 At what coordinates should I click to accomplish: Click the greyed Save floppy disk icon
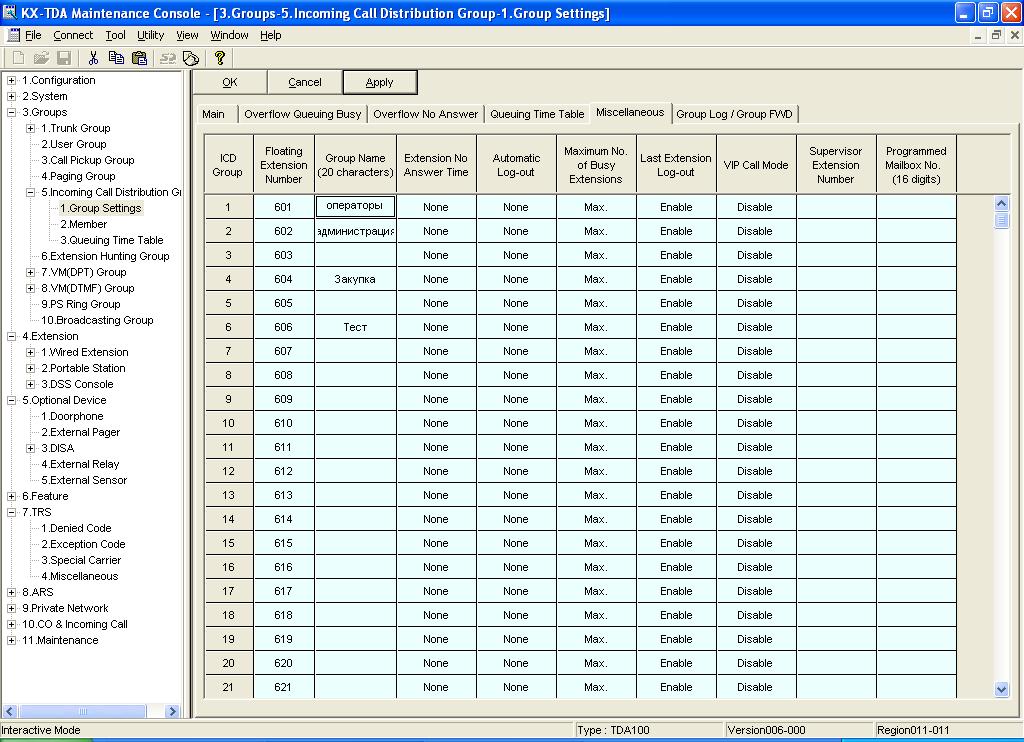pos(64,58)
